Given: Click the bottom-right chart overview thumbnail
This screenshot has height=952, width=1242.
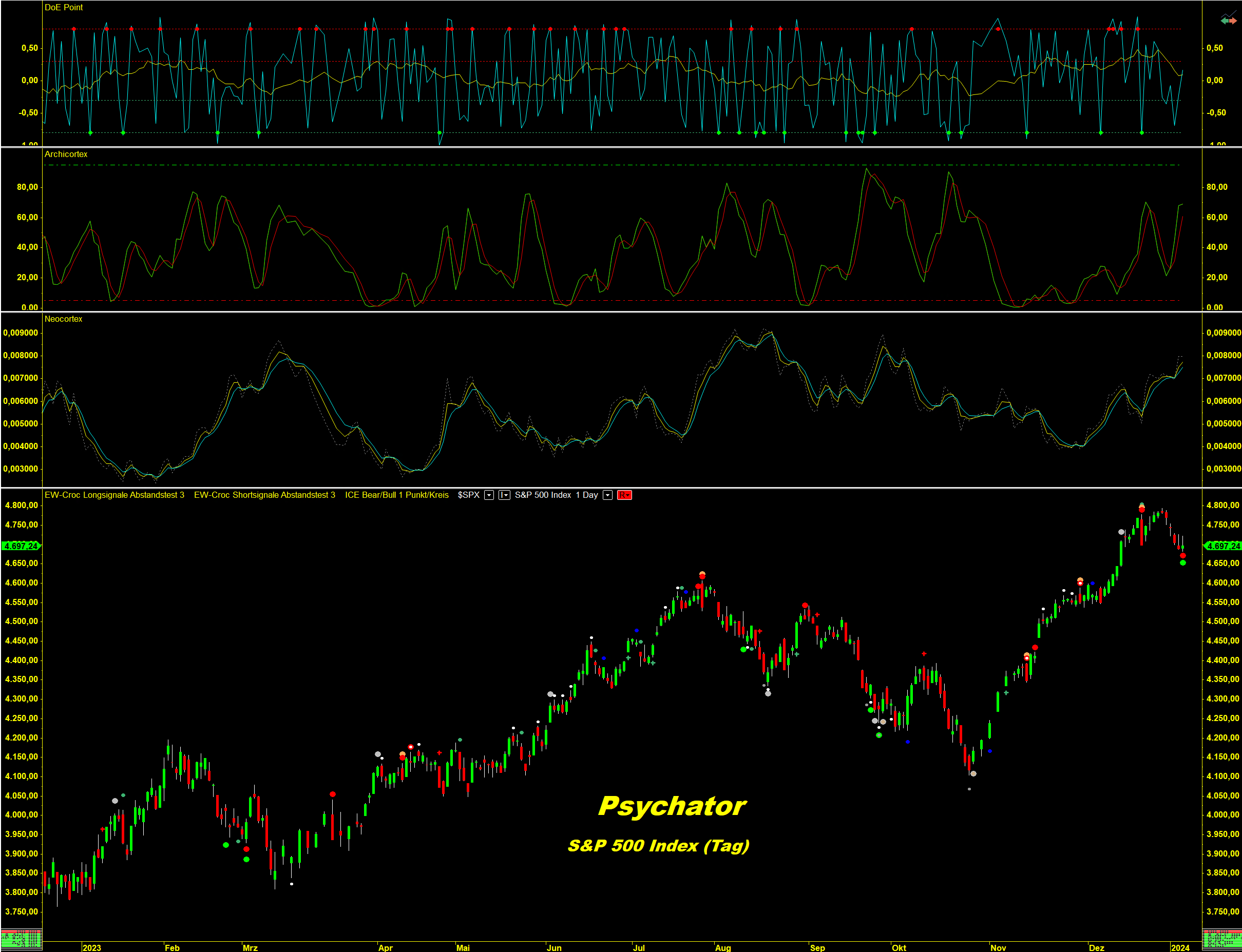Looking at the screenshot, I should [1221, 939].
